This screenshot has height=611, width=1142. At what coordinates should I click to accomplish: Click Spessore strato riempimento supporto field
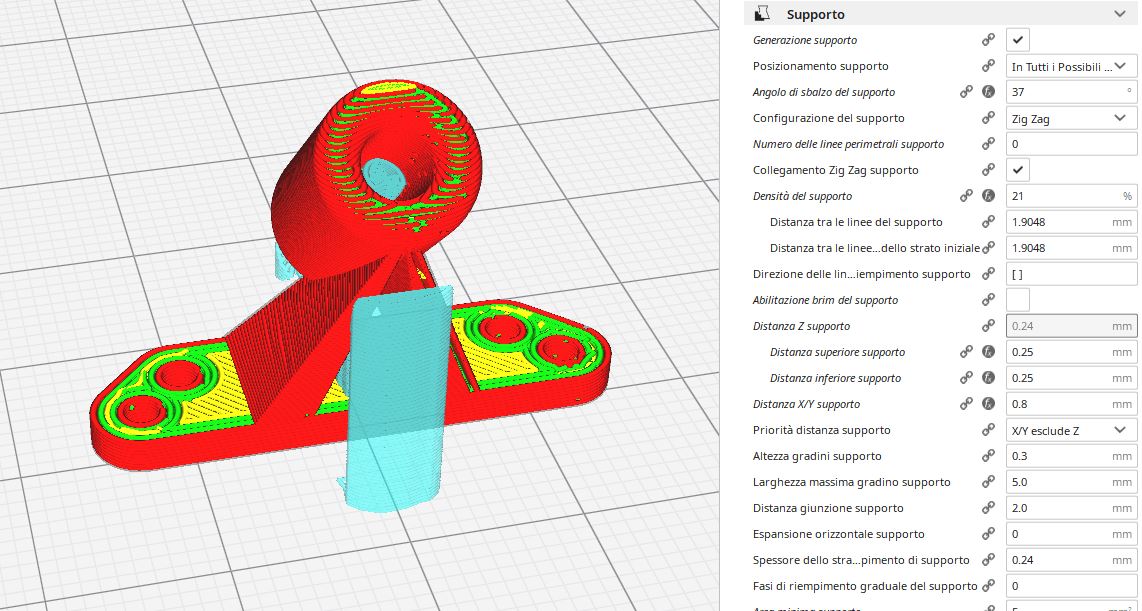coord(1071,560)
